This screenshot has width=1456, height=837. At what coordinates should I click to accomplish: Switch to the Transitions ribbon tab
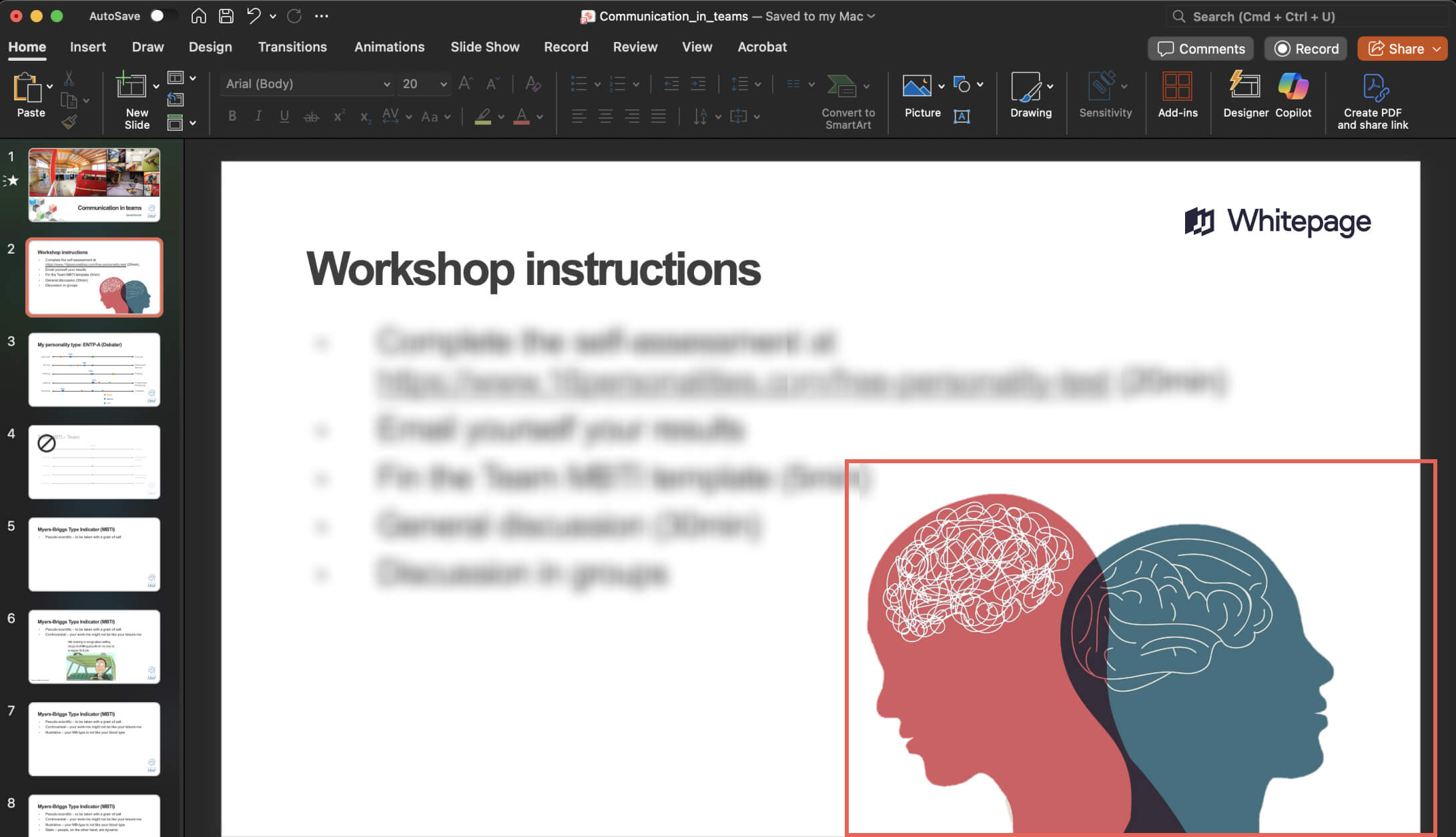tap(292, 47)
